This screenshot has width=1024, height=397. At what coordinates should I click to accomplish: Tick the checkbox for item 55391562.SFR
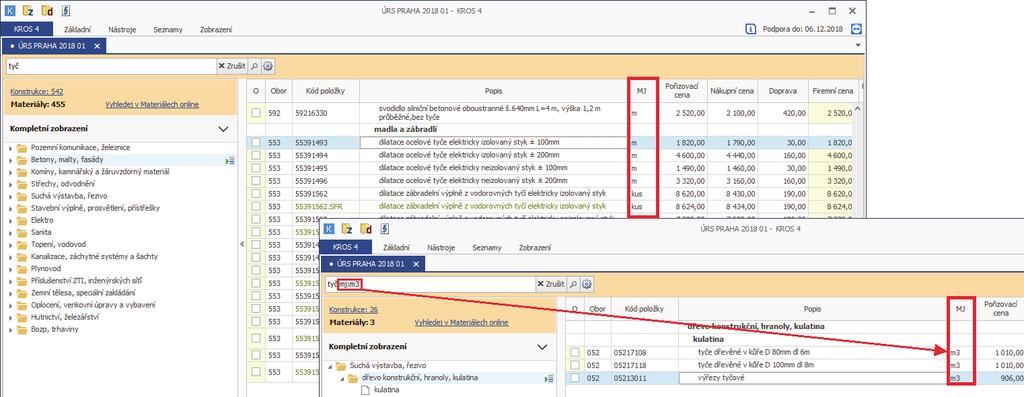[x=256, y=206]
